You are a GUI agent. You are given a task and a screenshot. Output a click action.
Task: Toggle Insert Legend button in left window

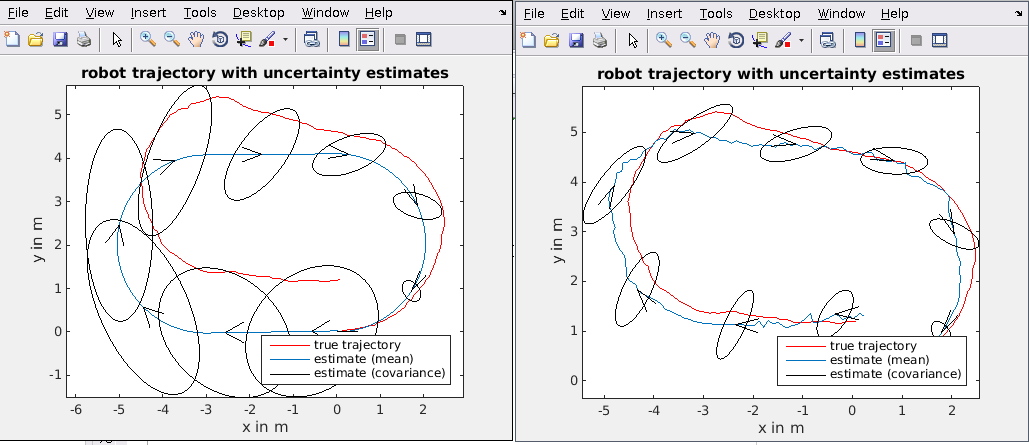[x=368, y=40]
